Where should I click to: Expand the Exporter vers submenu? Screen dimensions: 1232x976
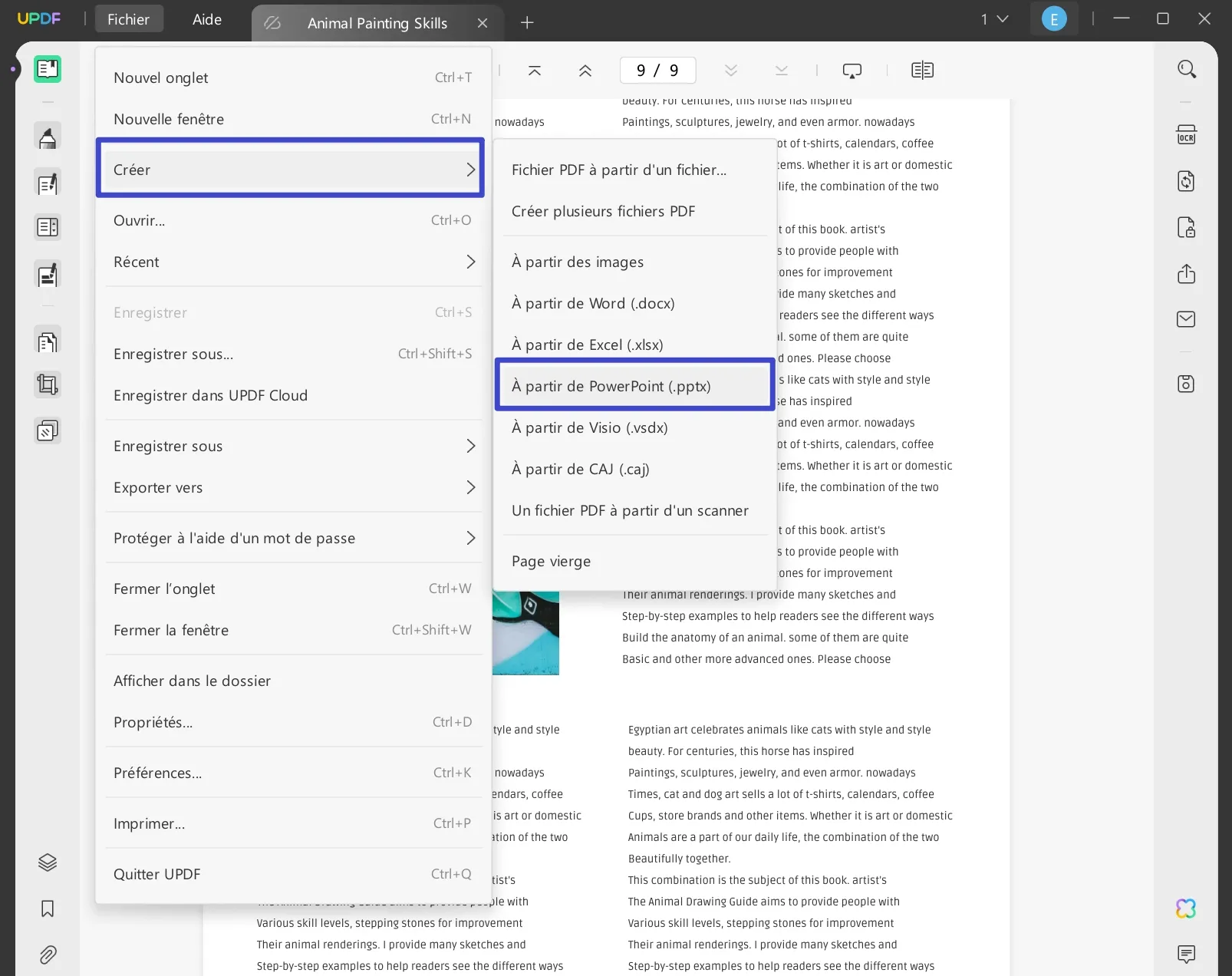[293, 487]
